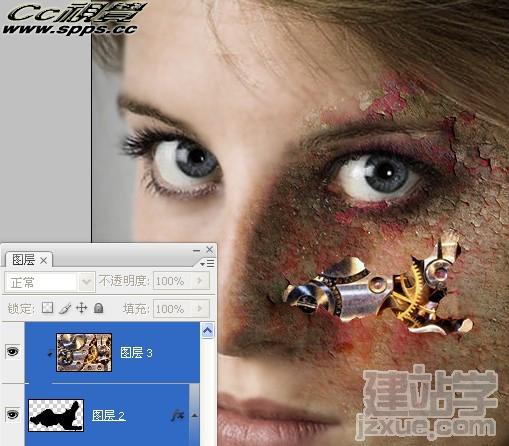Click the layer list scrollbar up arrow

click(x=207, y=330)
